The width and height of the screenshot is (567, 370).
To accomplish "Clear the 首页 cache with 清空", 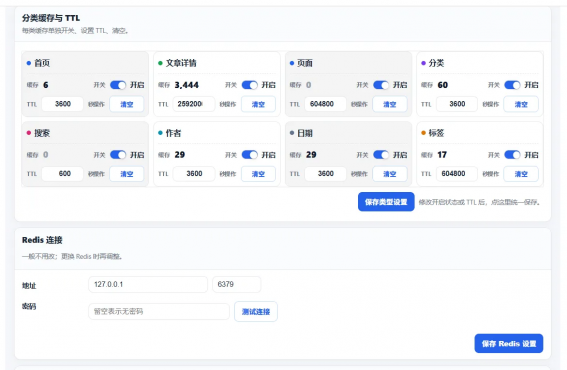I will (127, 104).
